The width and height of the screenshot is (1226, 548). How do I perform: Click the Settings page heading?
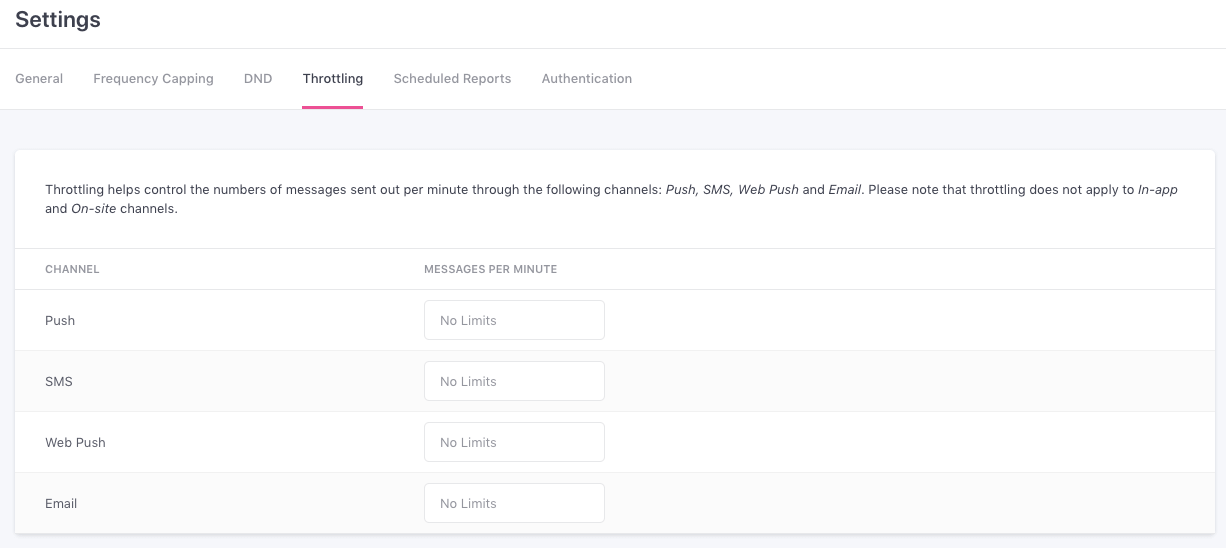click(x=58, y=20)
